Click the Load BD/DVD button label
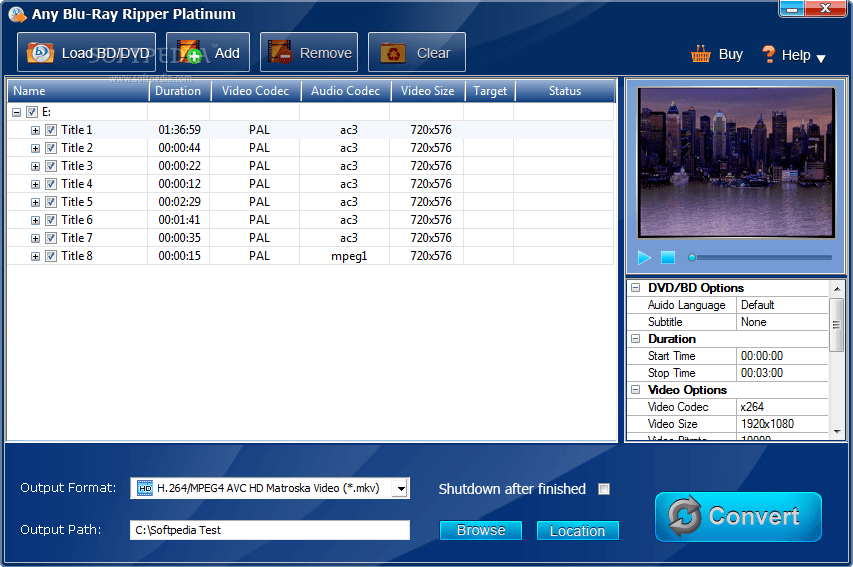 coord(106,53)
